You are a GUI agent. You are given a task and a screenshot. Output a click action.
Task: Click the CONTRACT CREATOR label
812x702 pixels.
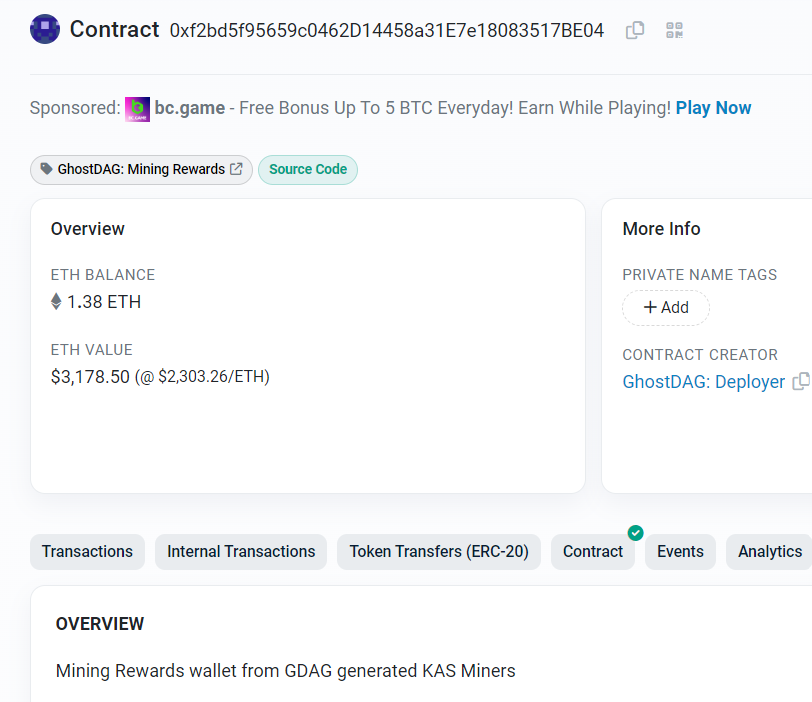700,355
